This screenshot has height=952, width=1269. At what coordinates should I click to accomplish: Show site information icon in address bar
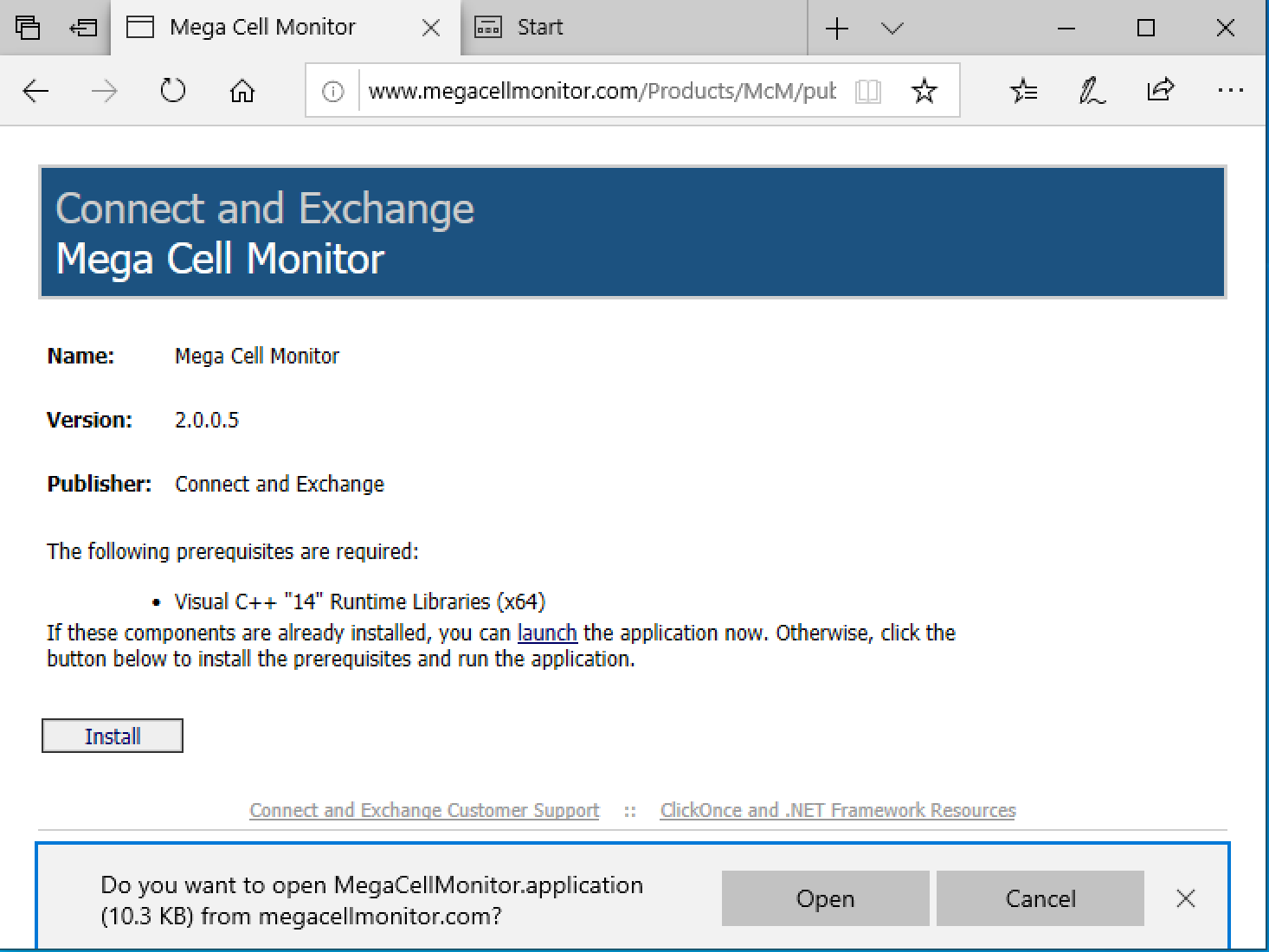tap(333, 91)
